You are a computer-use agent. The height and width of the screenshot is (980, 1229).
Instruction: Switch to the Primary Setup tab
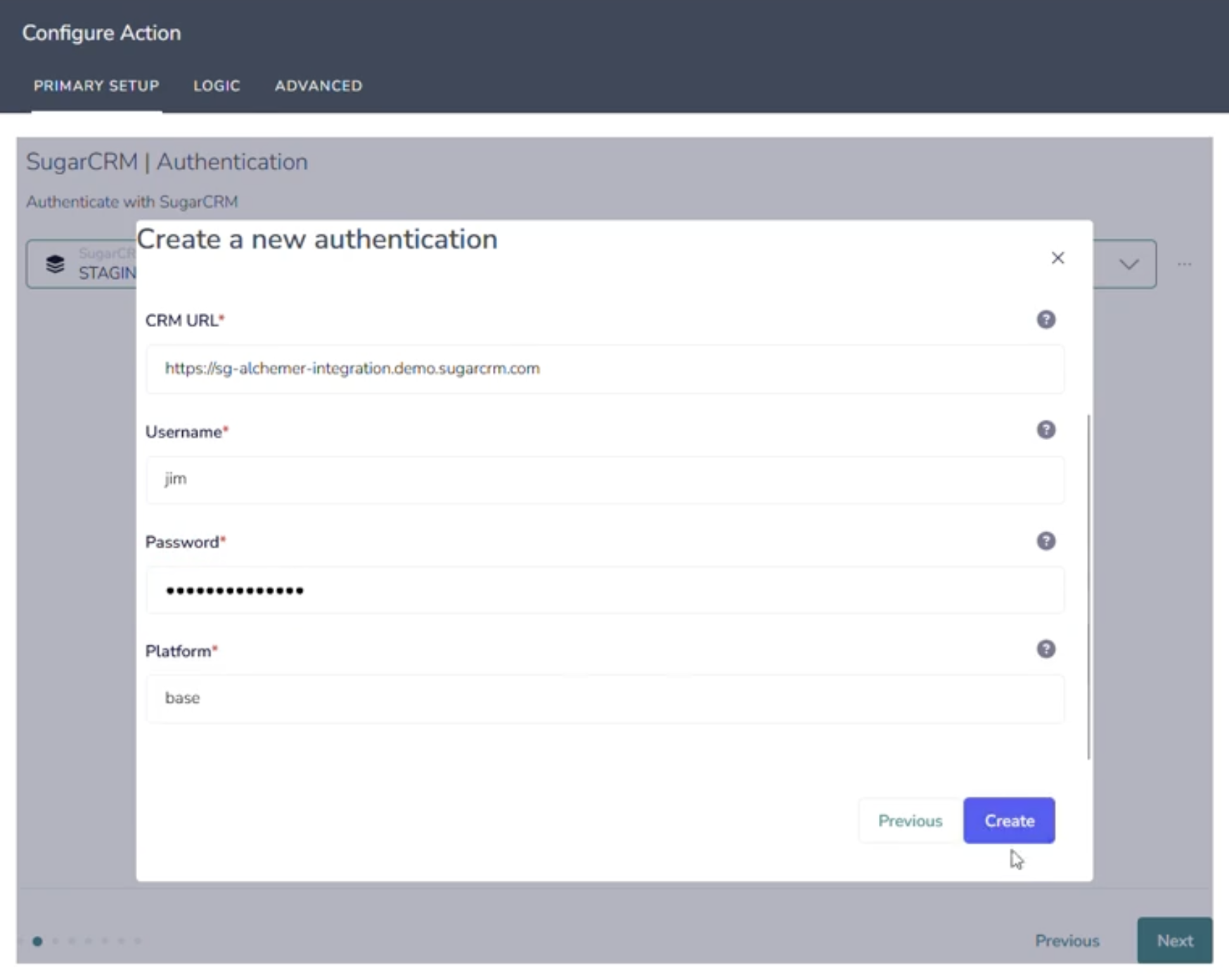pyautogui.click(x=96, y=86)
